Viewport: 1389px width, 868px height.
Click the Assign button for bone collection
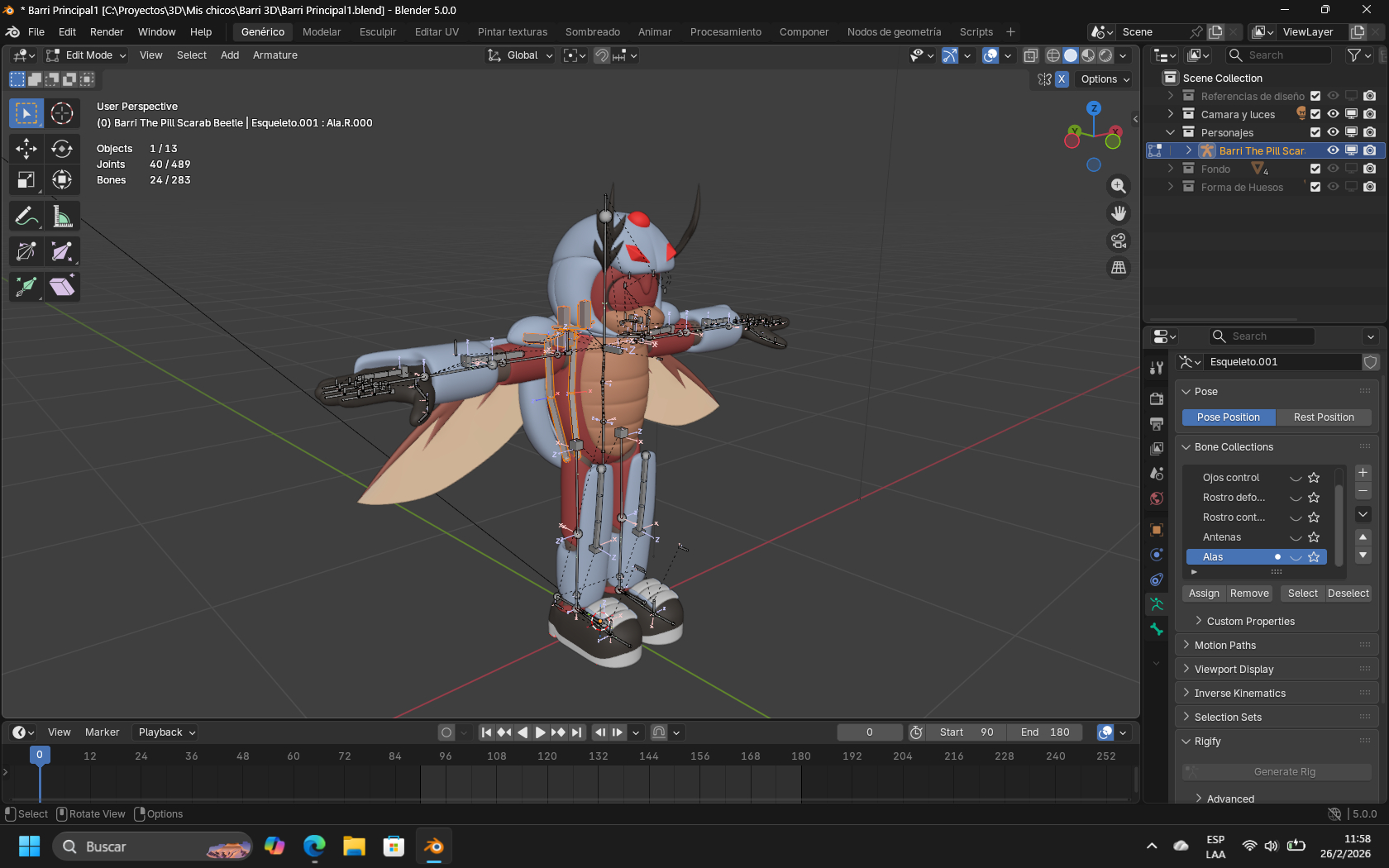click(1204, 594)
